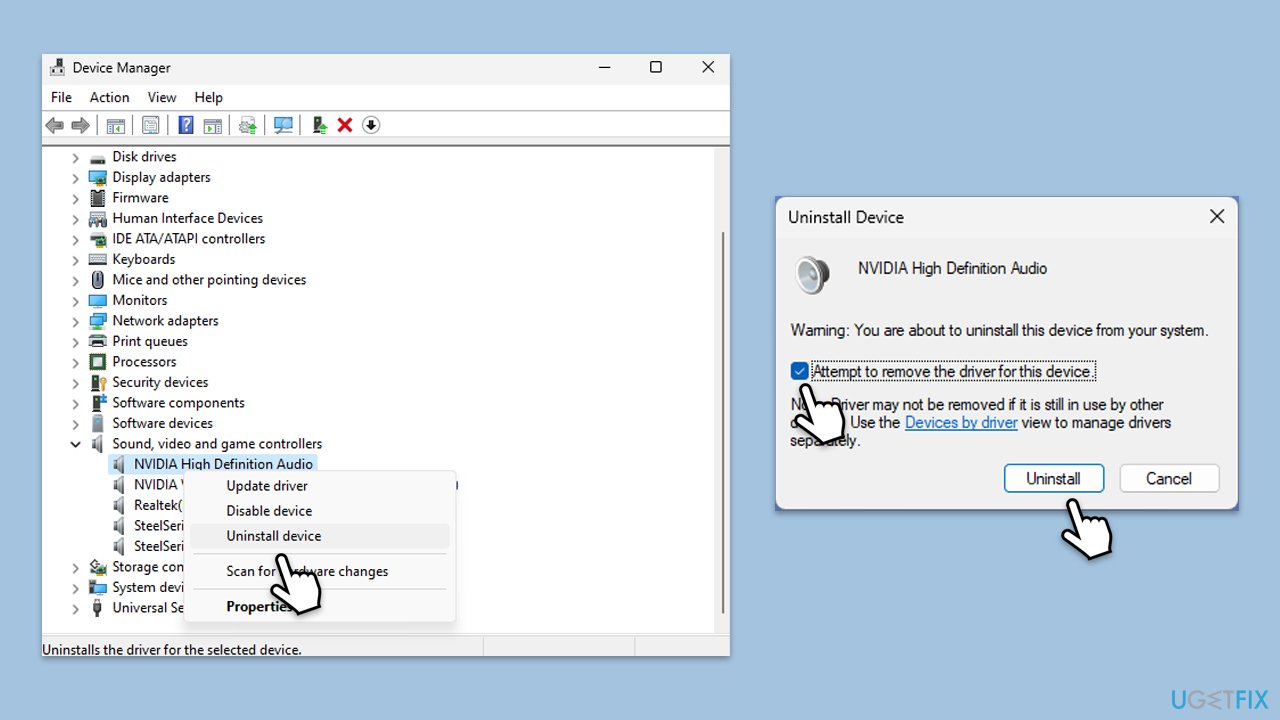The image size is (1280, 720).
Task: Click the Monitors device icon
Action: click(98, 300)
